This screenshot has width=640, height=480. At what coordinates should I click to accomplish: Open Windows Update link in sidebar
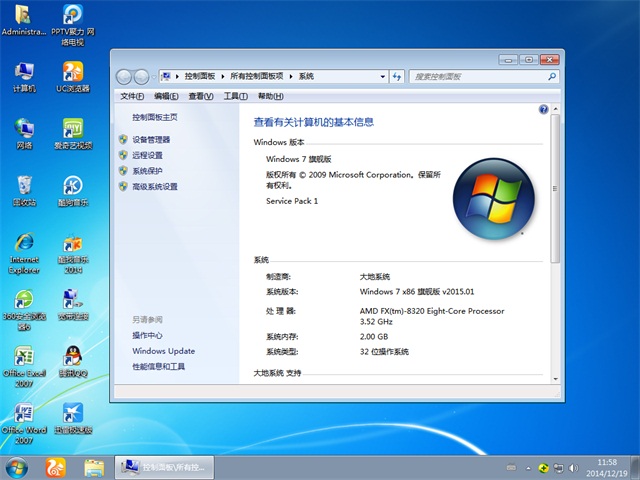click(163, 351)
